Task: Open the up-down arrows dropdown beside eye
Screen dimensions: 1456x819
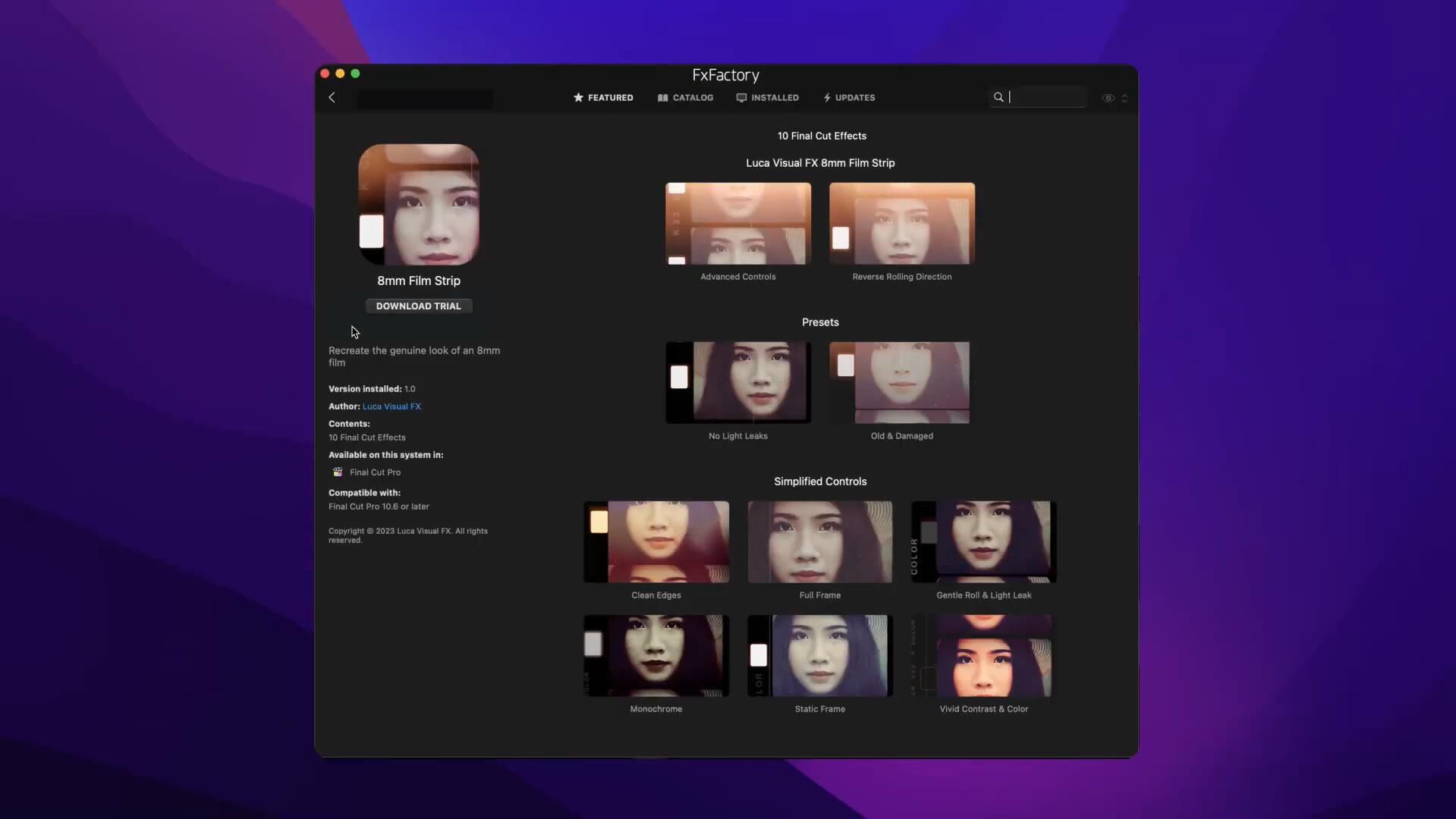Action: (x=1124, y=98)
